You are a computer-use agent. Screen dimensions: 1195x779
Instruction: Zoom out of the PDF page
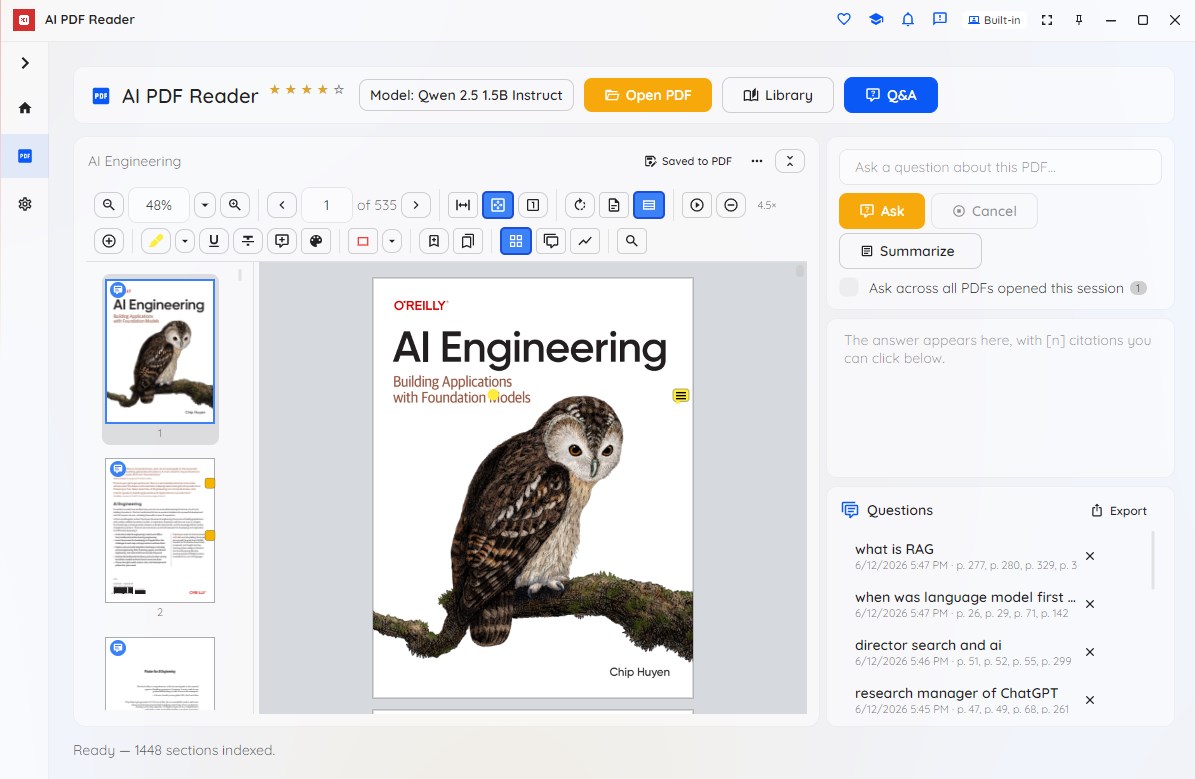[x=109, y=205]
